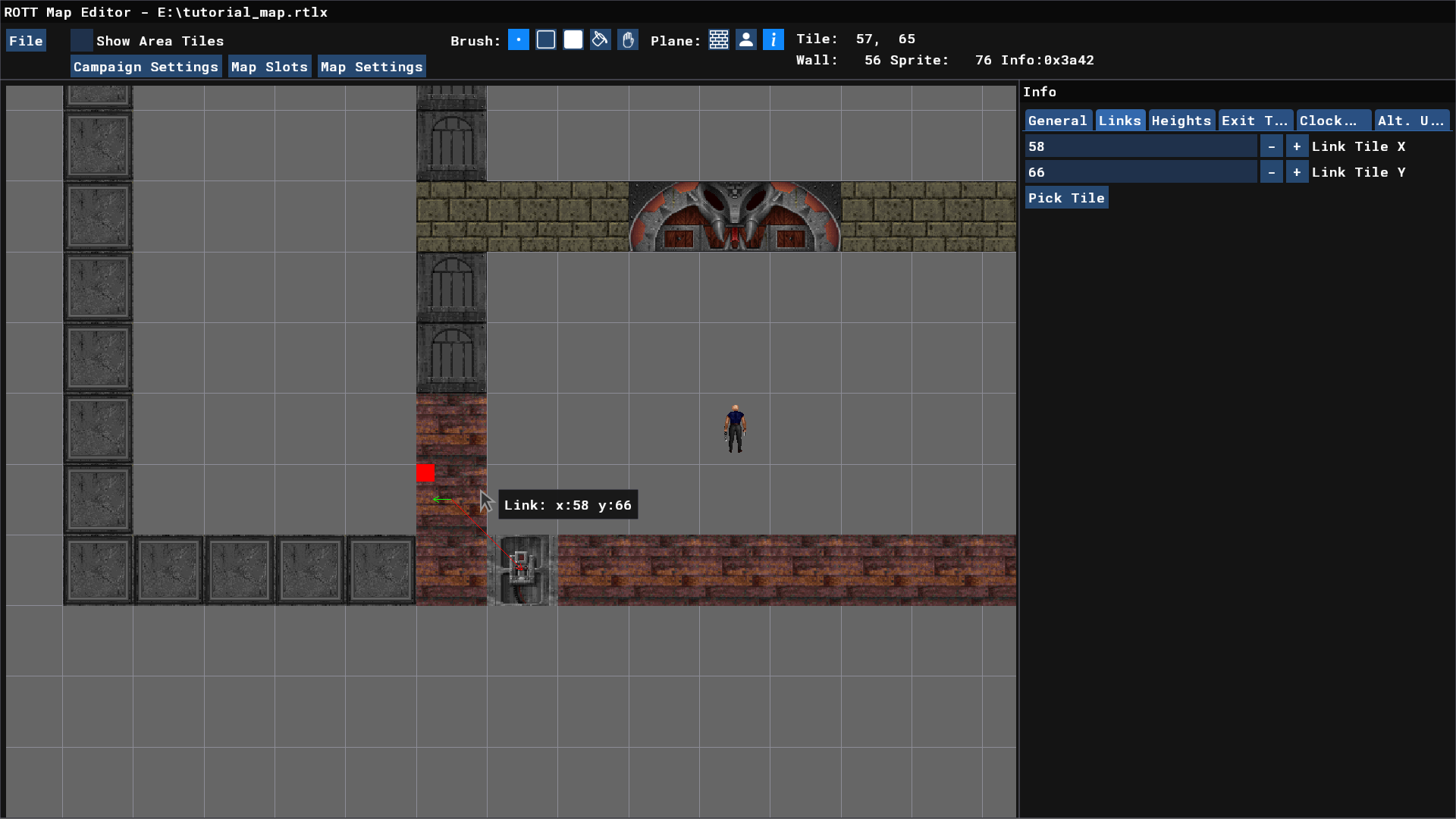Select the filled rectangle brush
This screenshot has height=819, width=1456.
click(x=573, y=40)
